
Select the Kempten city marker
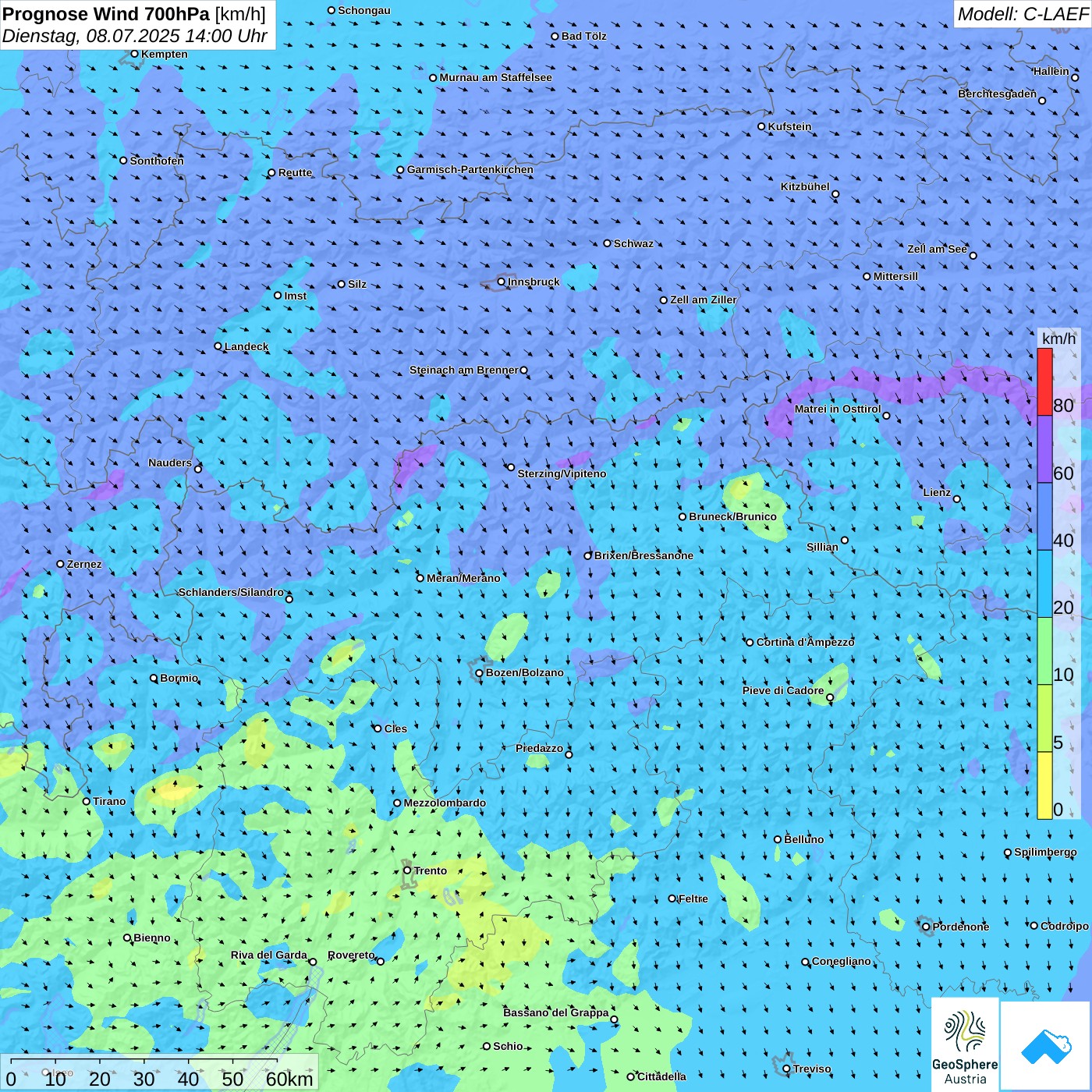point(134,54)
